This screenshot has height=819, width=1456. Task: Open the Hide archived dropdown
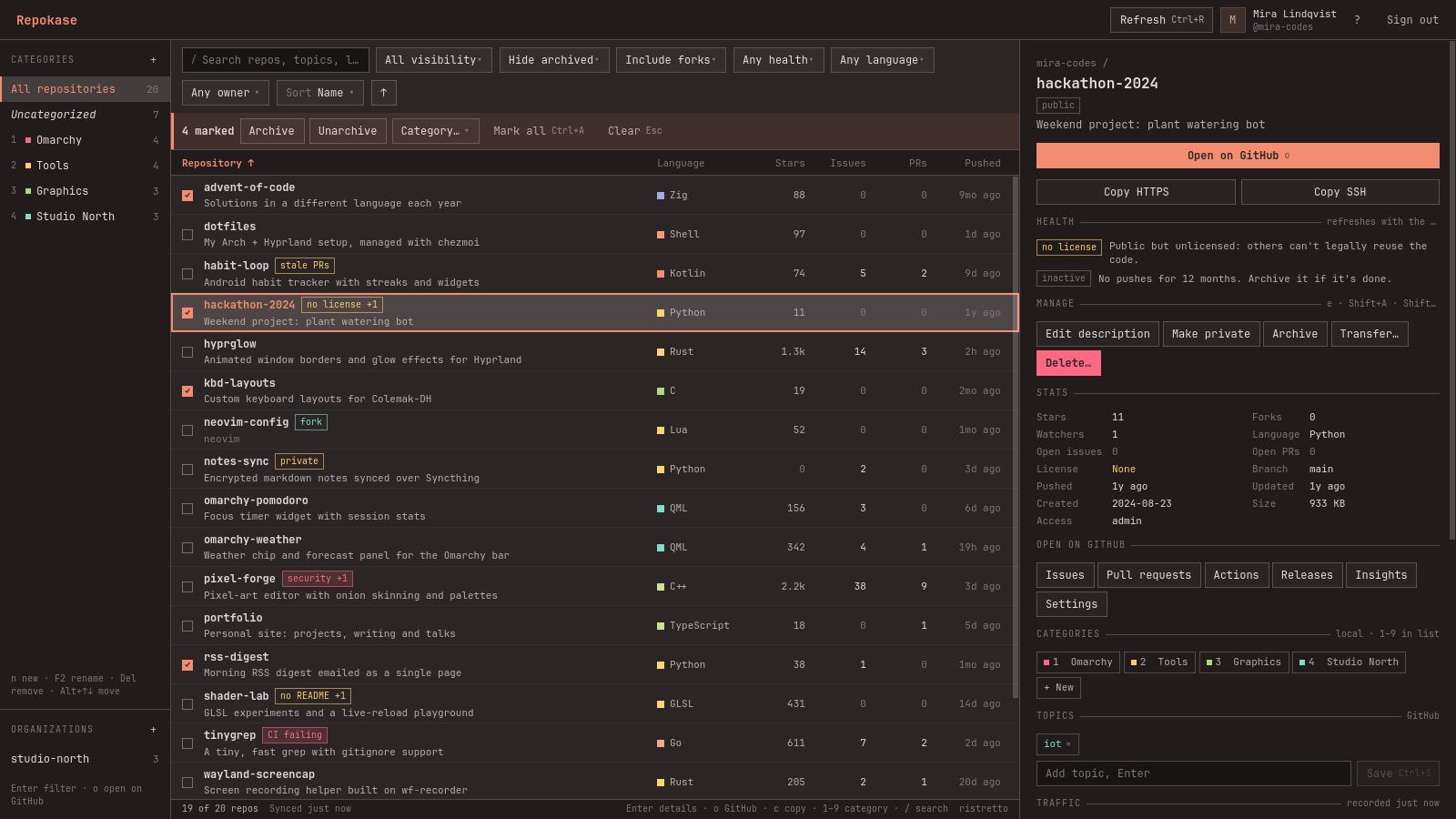click(554, 60)
